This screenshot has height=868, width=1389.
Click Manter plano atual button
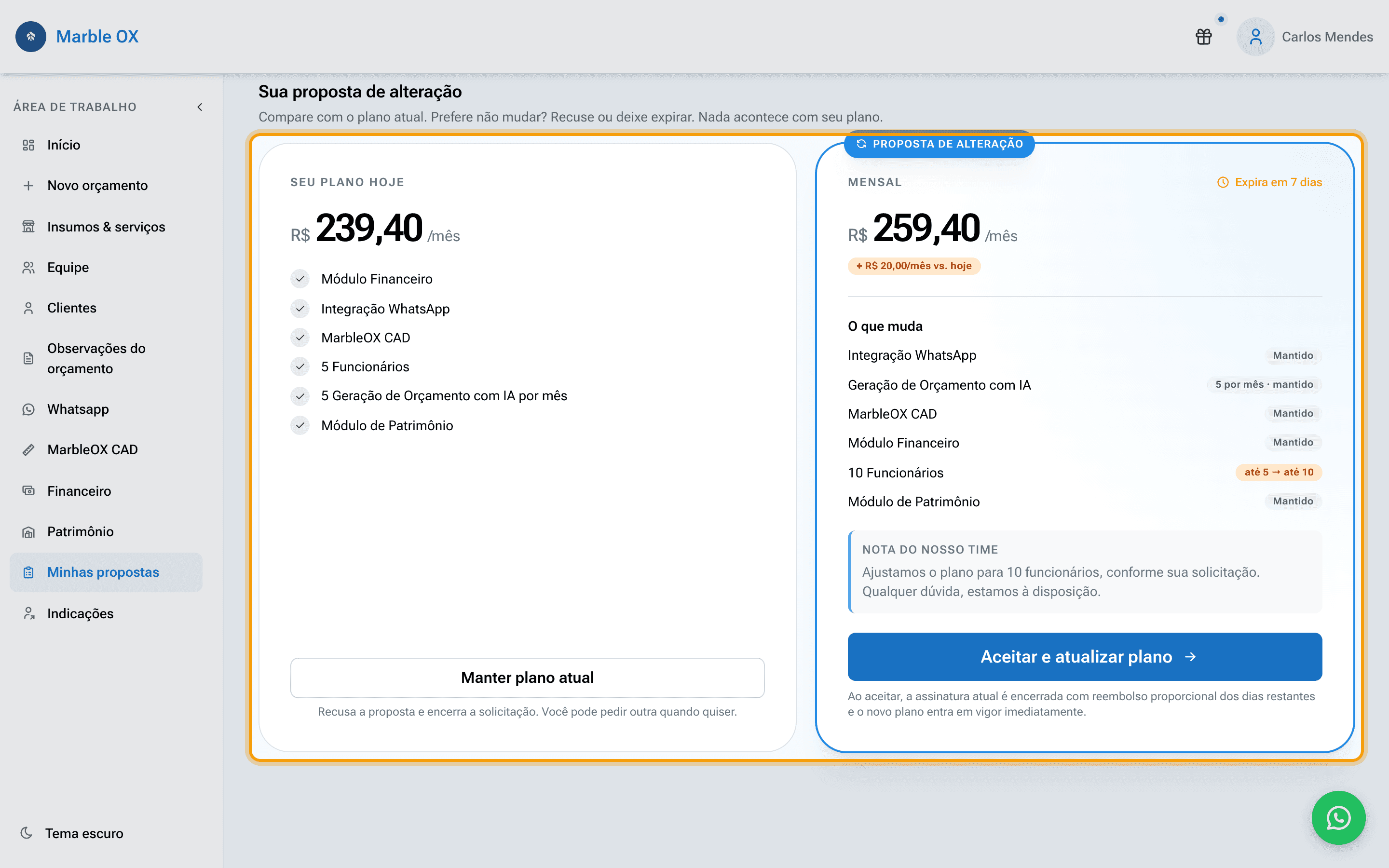527,678
